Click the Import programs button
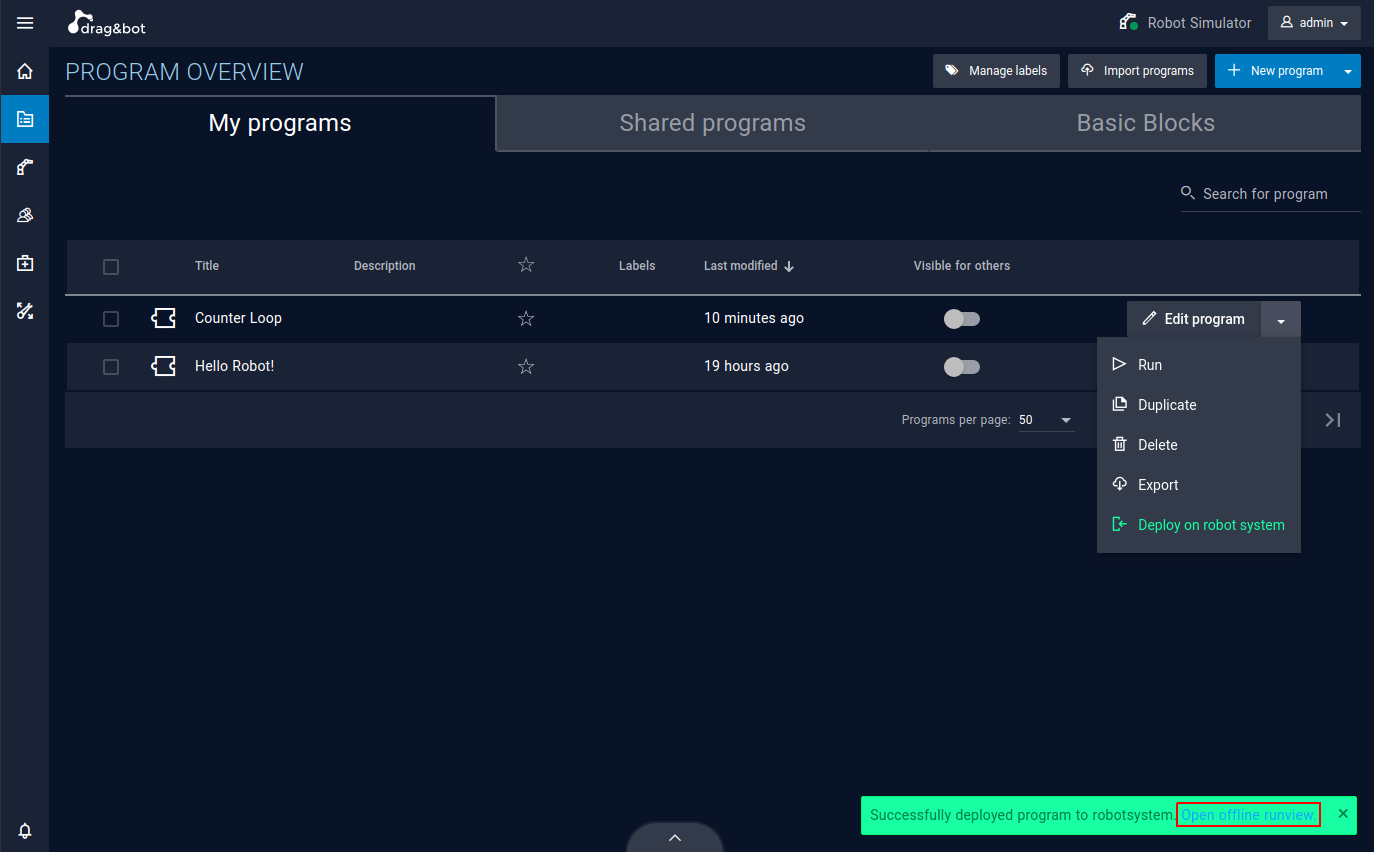Image resolution: width=1374 pixels, height=852 pixels. pyautogui.click(x=1137, y=71)
